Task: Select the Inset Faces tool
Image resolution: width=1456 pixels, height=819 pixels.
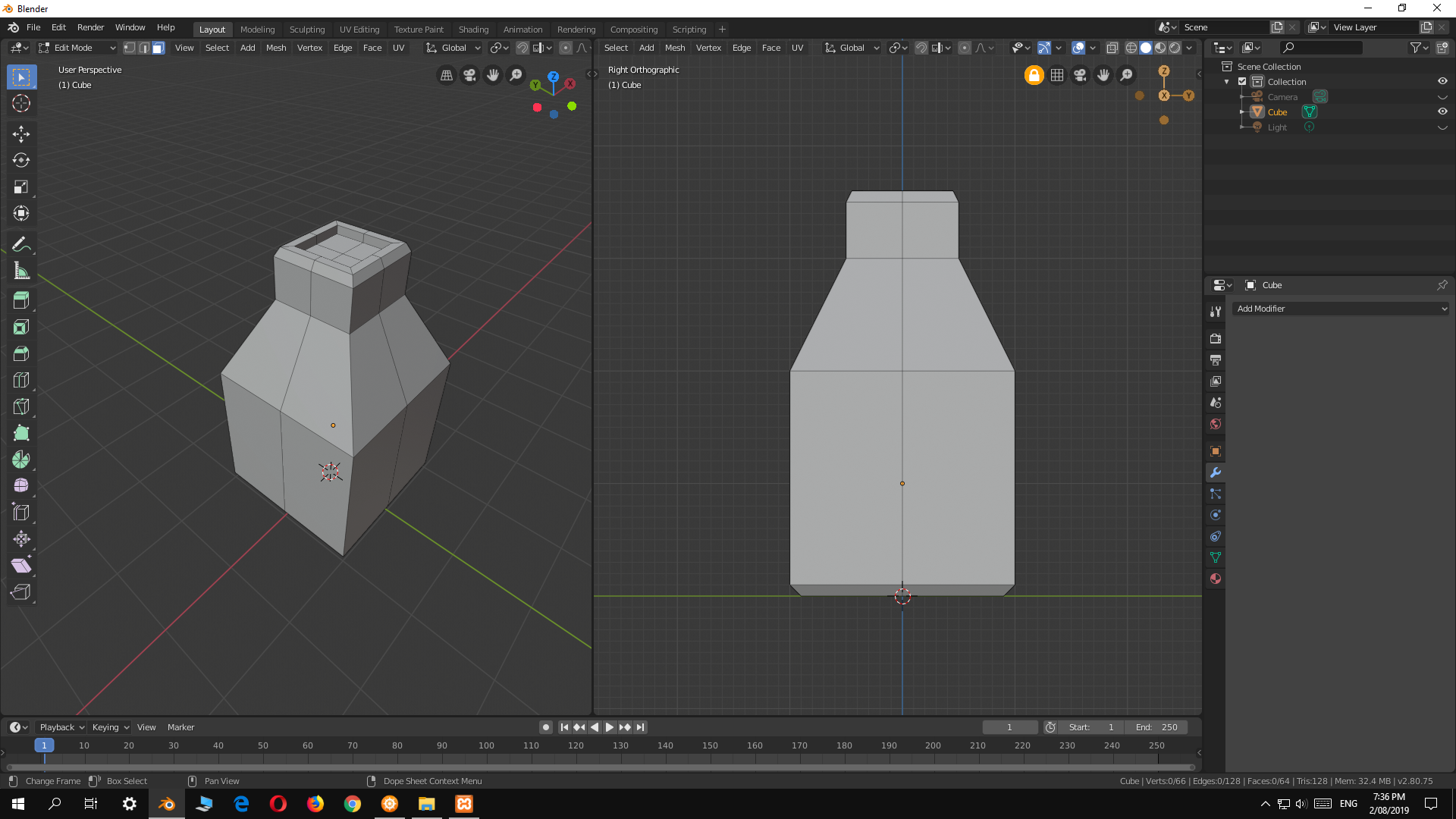Action: point(21,327)
